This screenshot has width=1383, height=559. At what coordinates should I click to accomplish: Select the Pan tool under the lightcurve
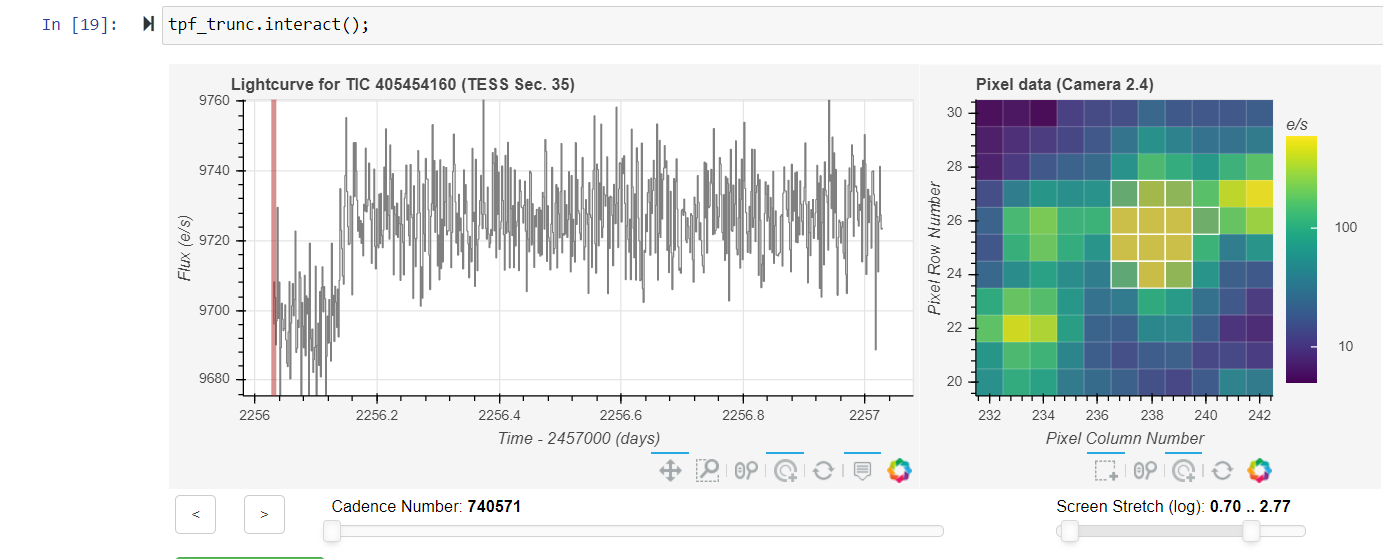[x=670, y=470]
